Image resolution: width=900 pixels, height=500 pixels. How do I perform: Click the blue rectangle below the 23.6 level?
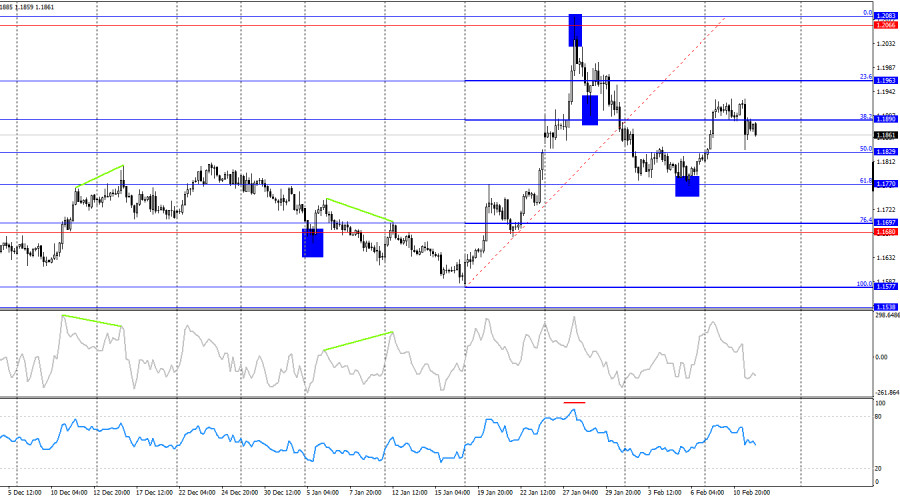pos(590,110)
